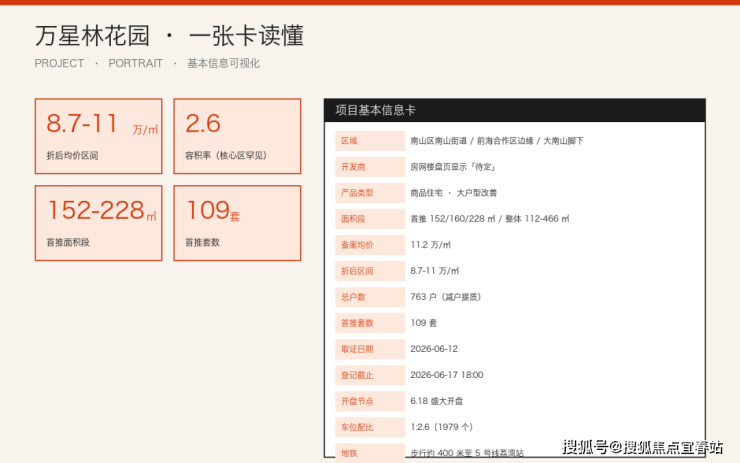The image size is (740, 463).
Task: Select the 2.6 容积率 card
Action: point(237,136)
